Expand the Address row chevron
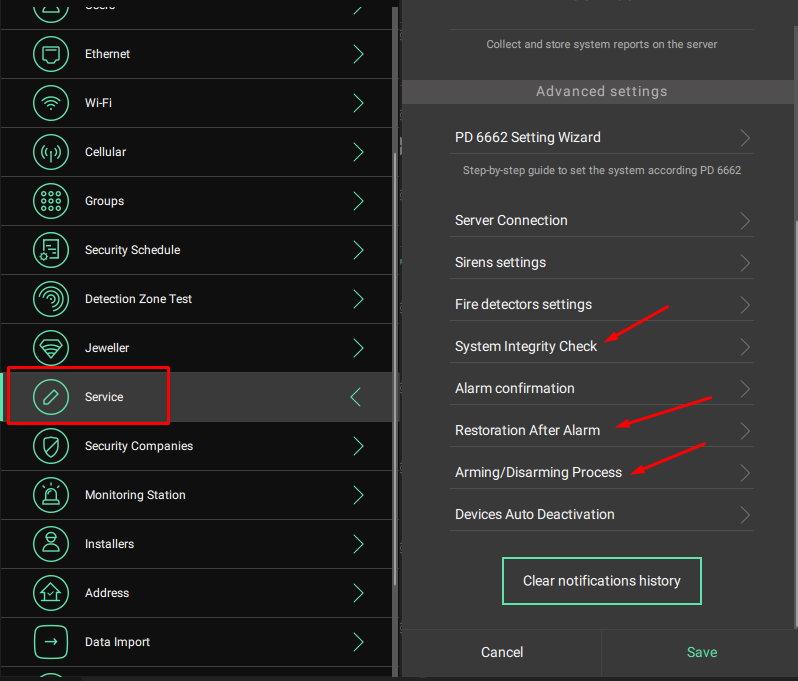The height and width of the screenshot is (681, 798). tap(358, 593)
